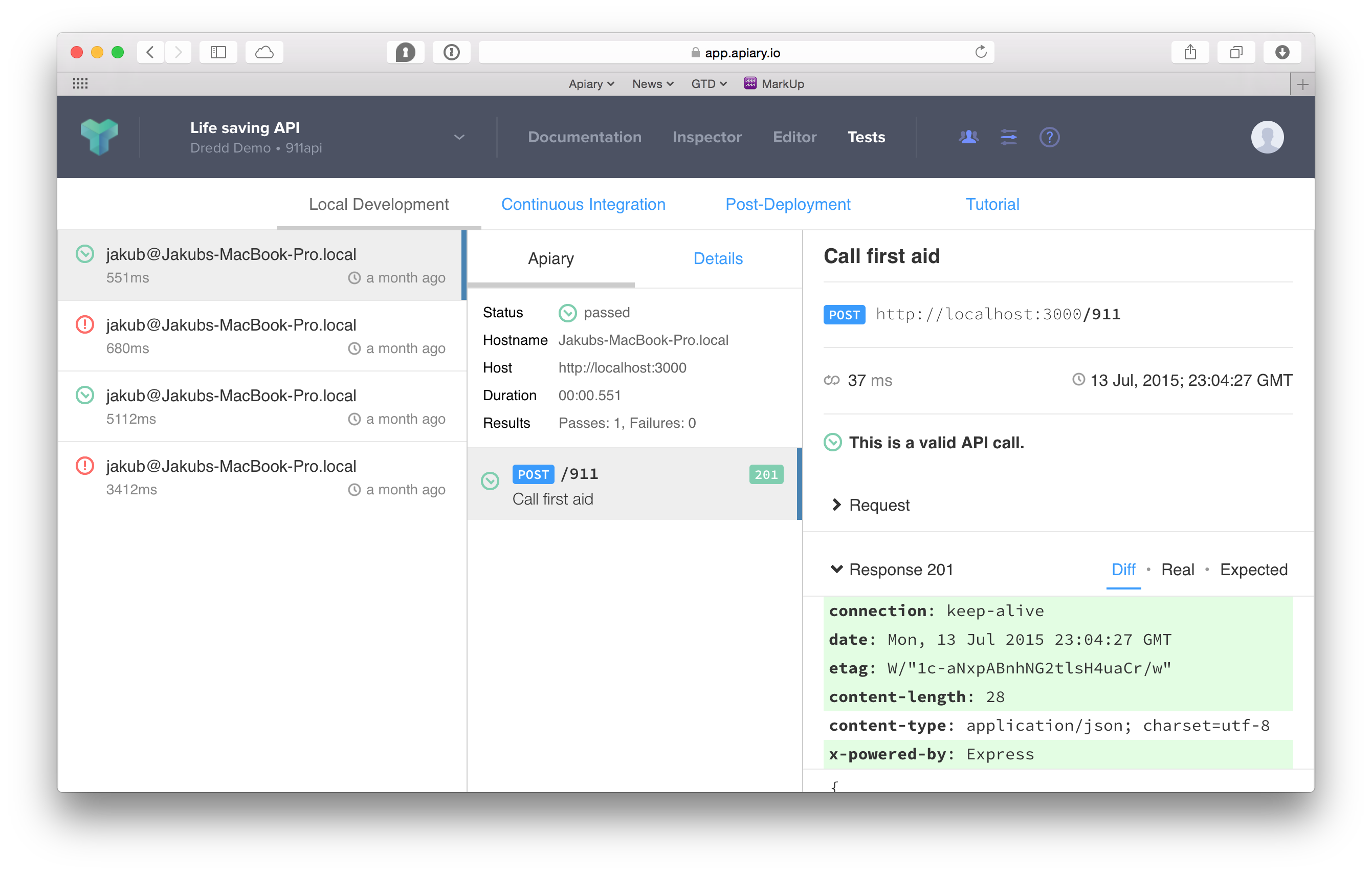Switch to the Details tab

click(x=718, y=259)
